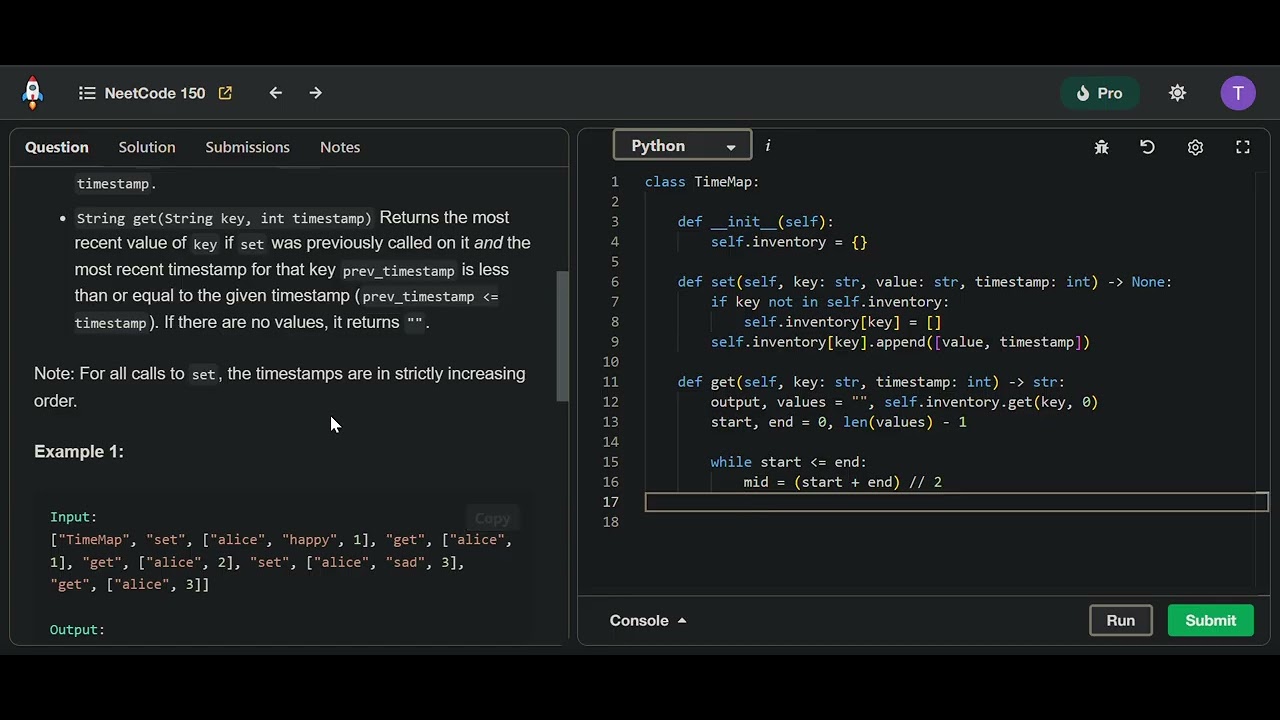Open the Pro subscription badge
1280x720 pixels.
point(1100,93)
